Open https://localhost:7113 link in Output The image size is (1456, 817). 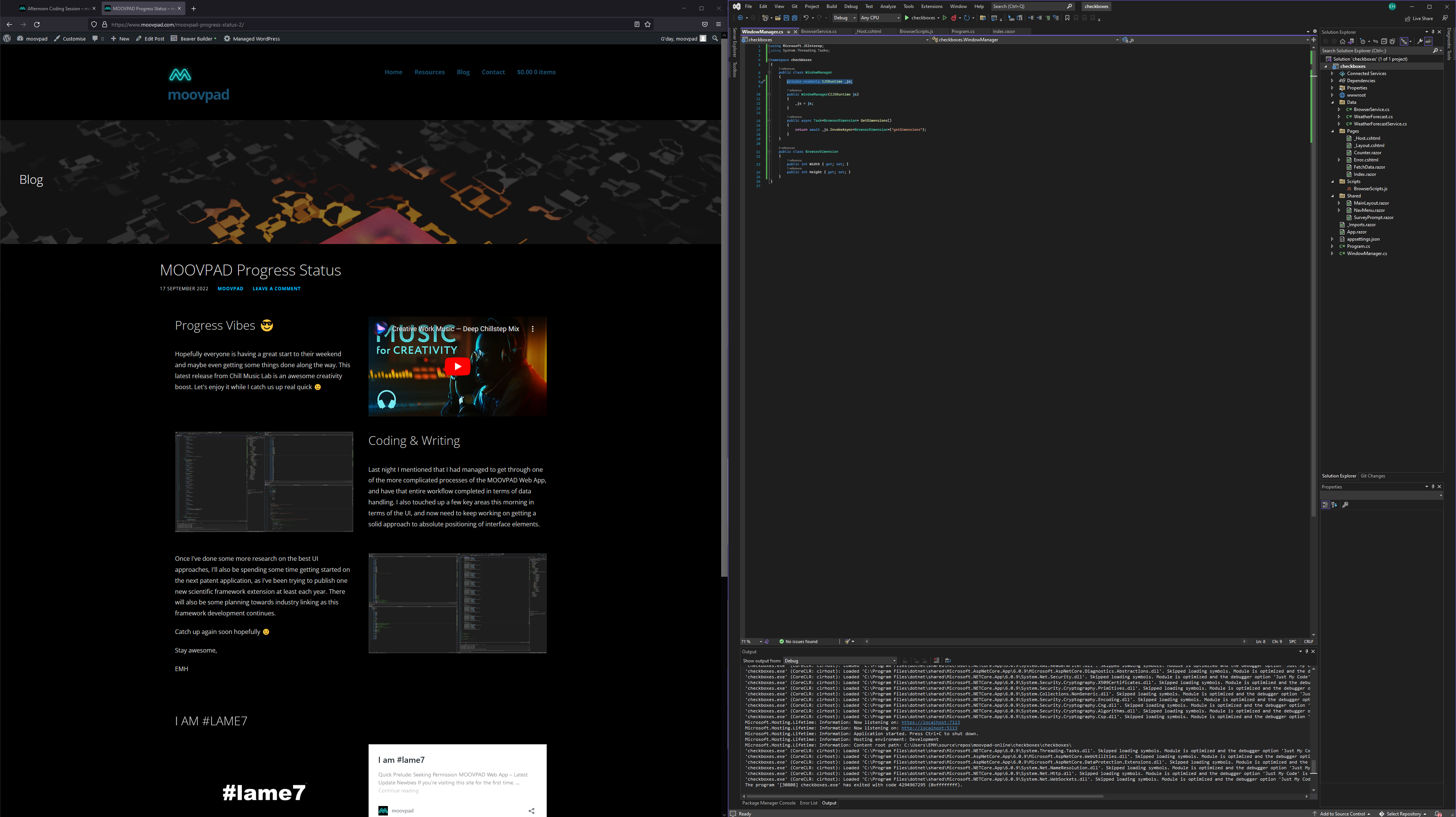point(930,722)
